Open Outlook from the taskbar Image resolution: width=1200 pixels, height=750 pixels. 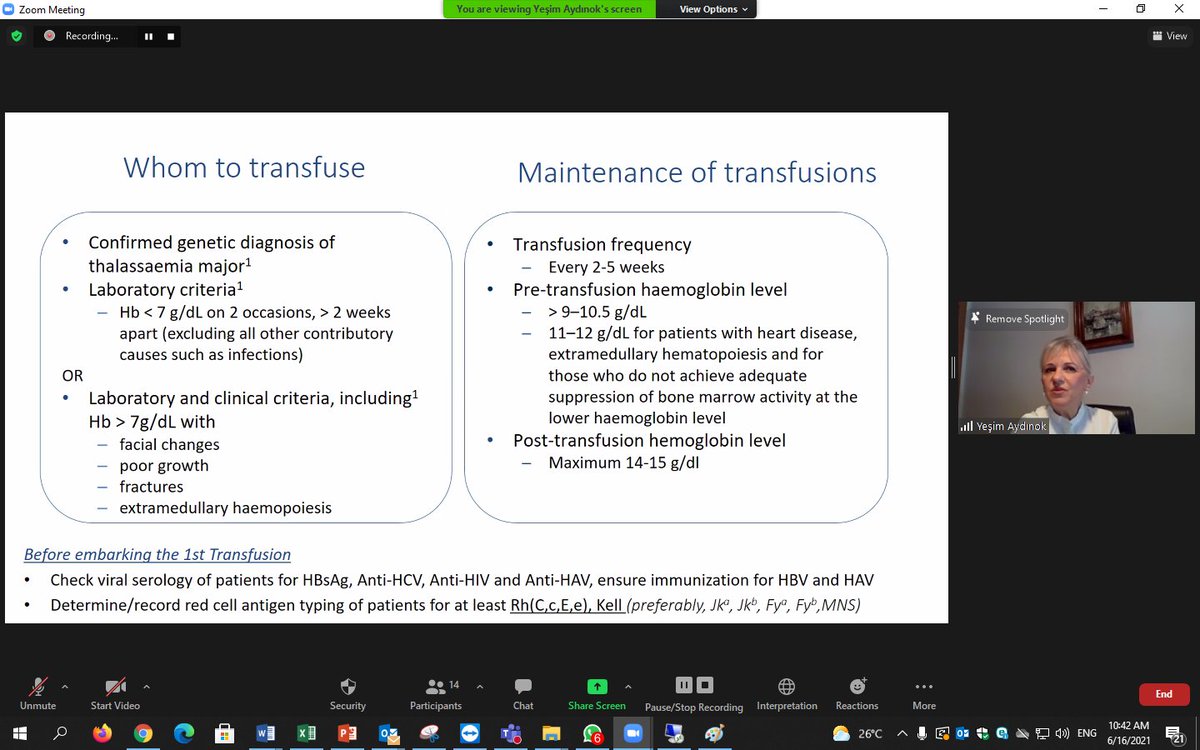pos(388,733)
